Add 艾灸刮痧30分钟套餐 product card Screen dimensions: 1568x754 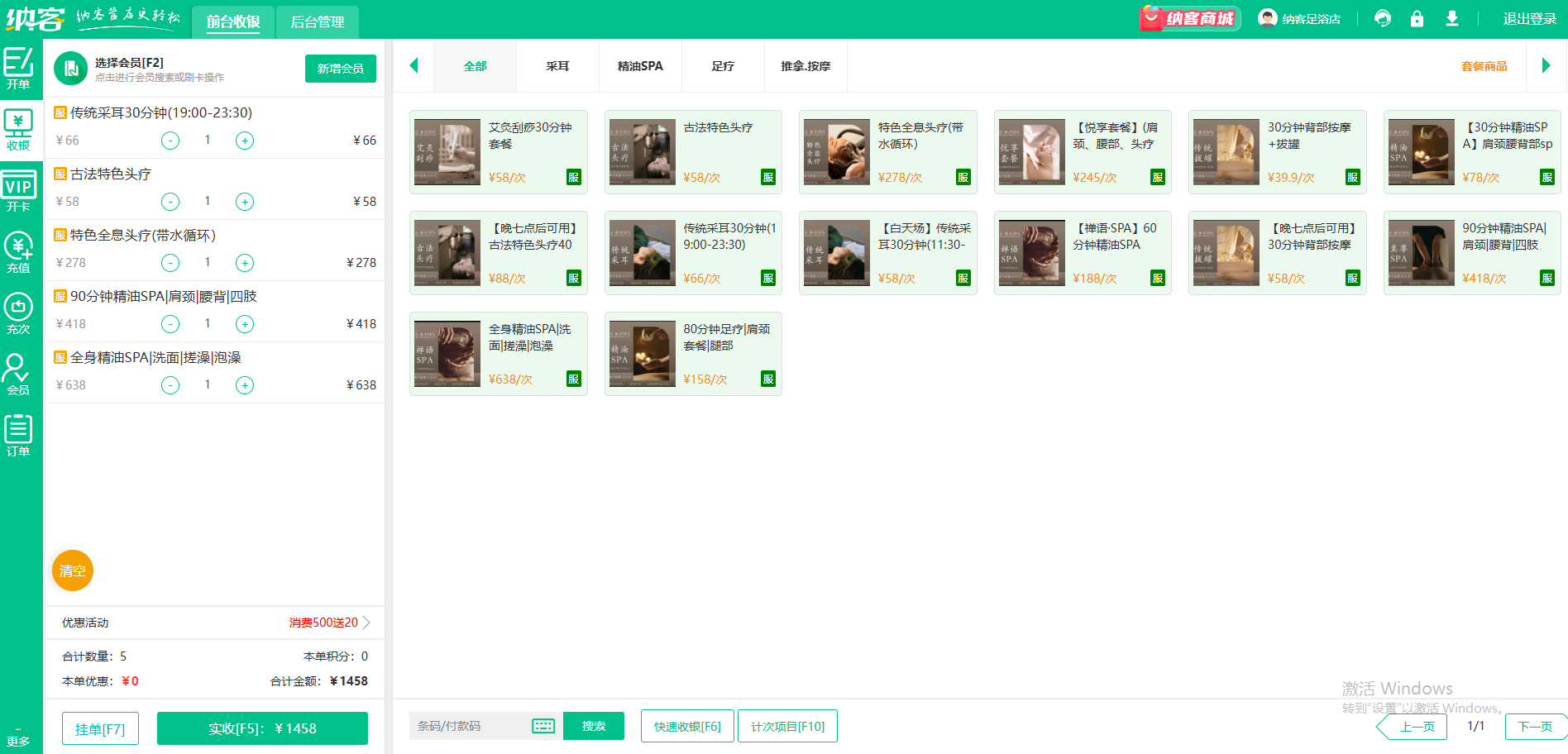(499, 152)
